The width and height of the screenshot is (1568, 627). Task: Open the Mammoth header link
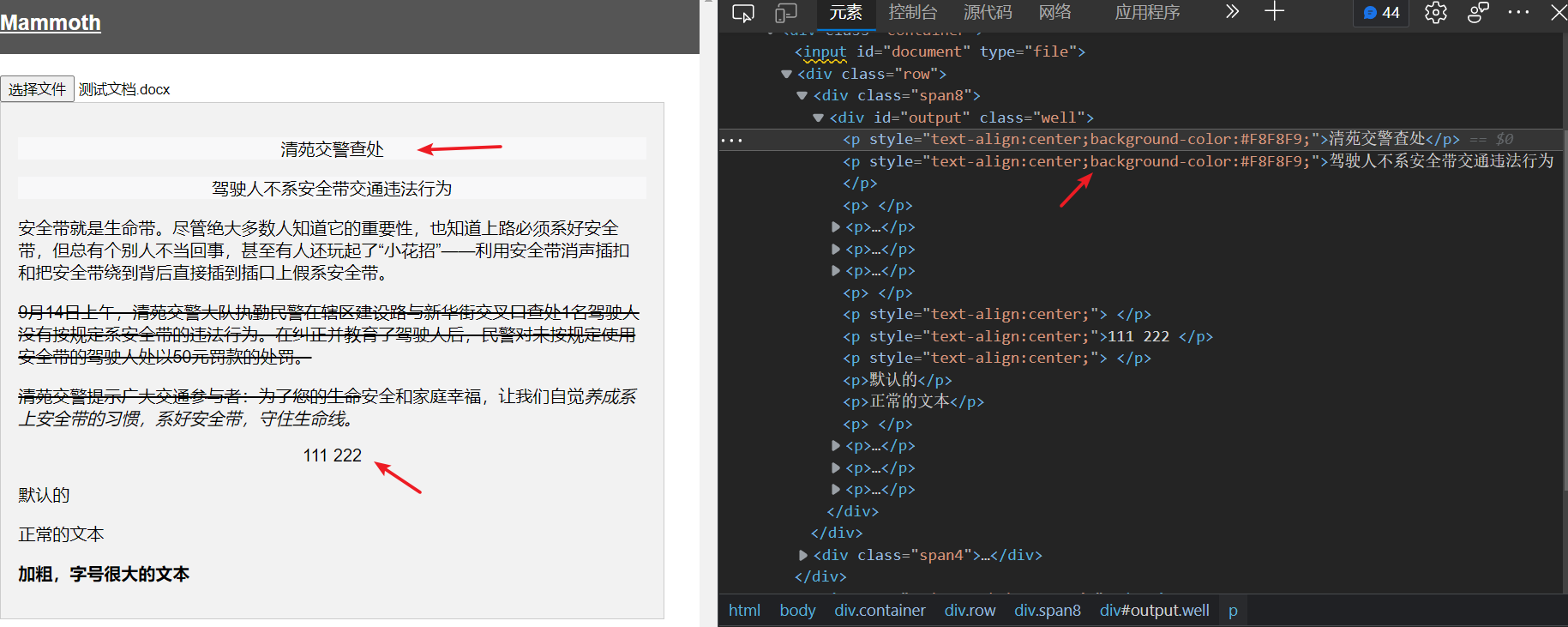51,23
